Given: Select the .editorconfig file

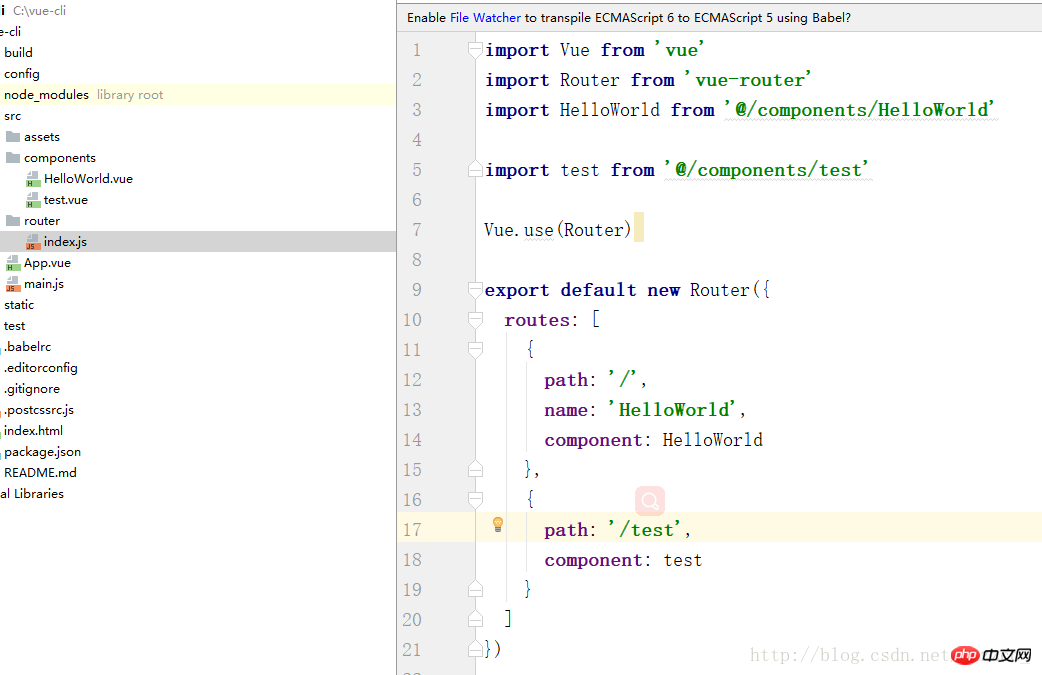Looking at the screenshot, I should 41,368.
